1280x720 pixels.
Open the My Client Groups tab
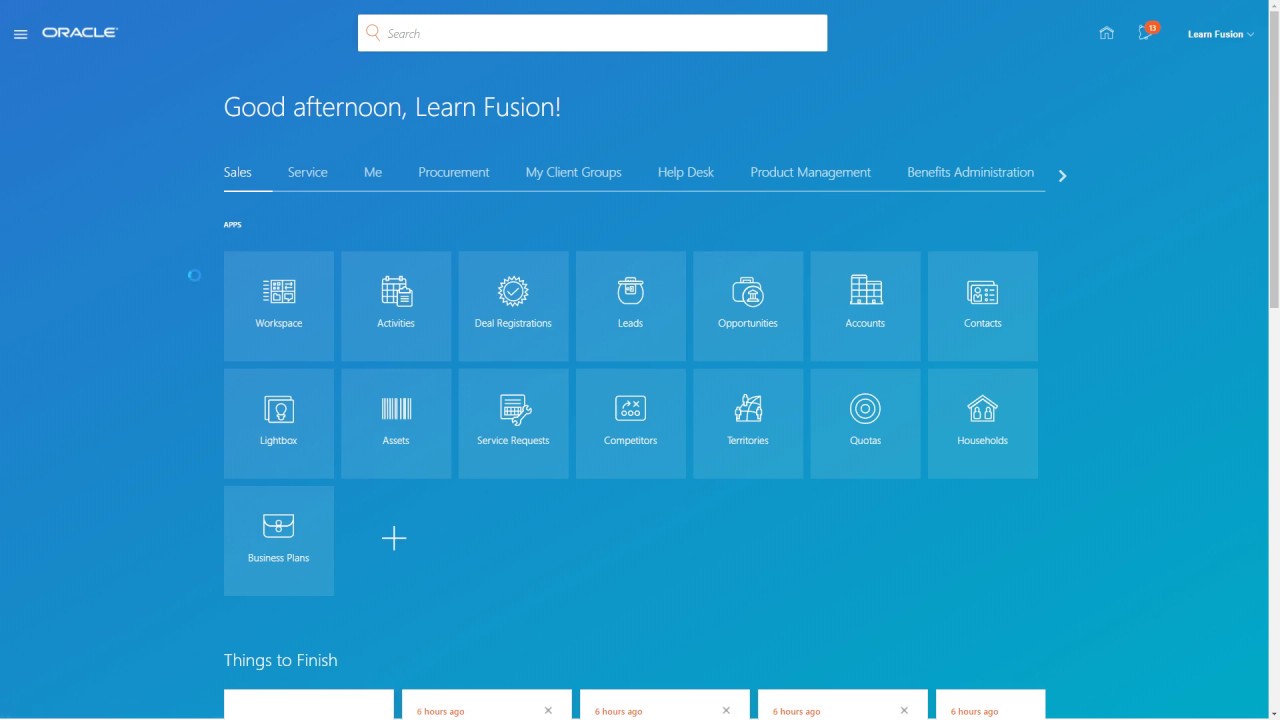click(x=573, y=172)
